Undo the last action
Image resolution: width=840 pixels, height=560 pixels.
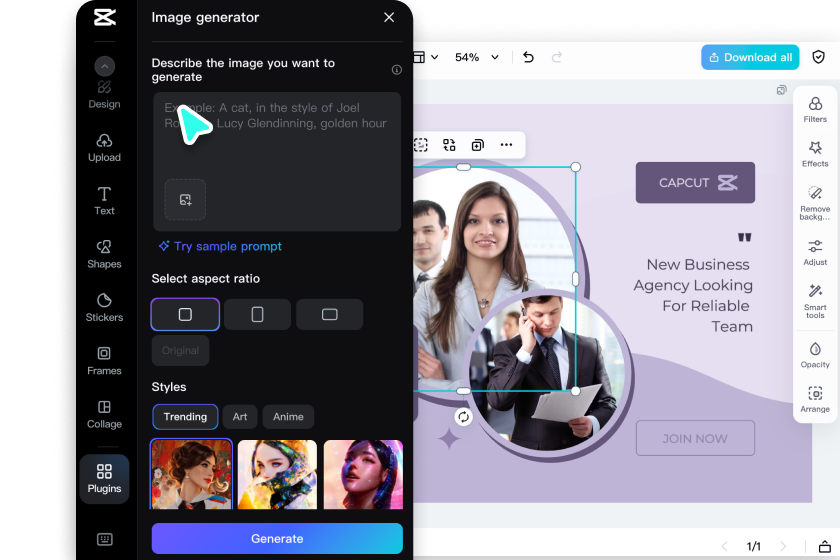tap(528, 57)
